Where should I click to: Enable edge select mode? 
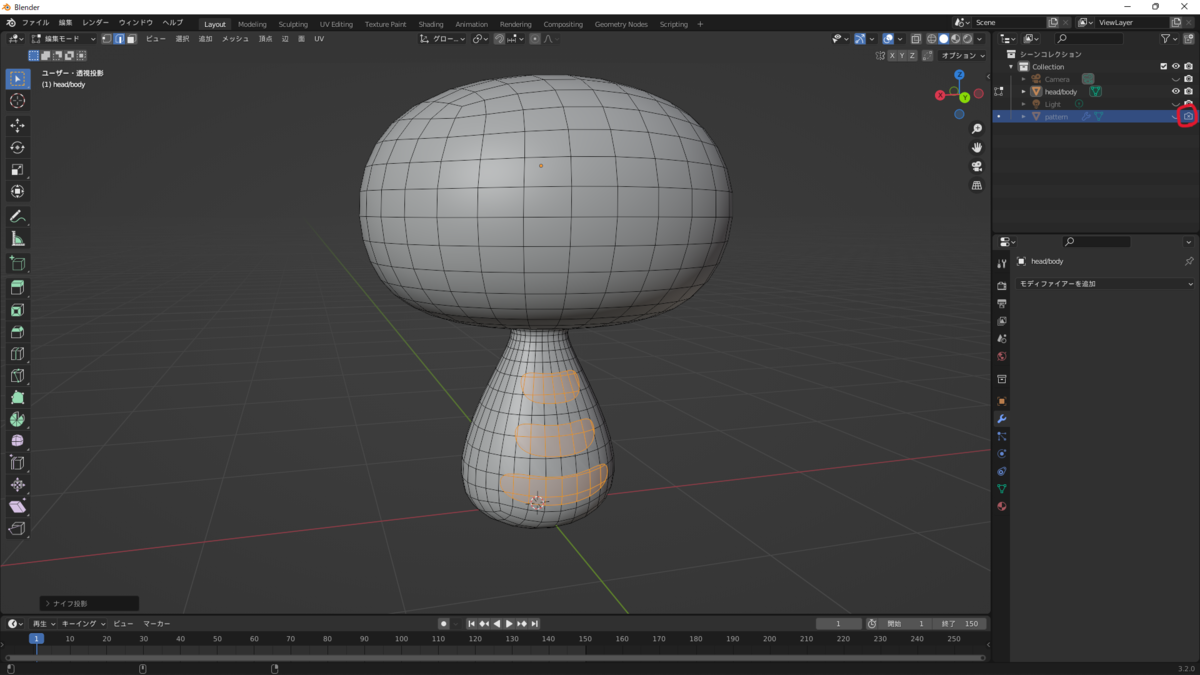click(119, 39)
